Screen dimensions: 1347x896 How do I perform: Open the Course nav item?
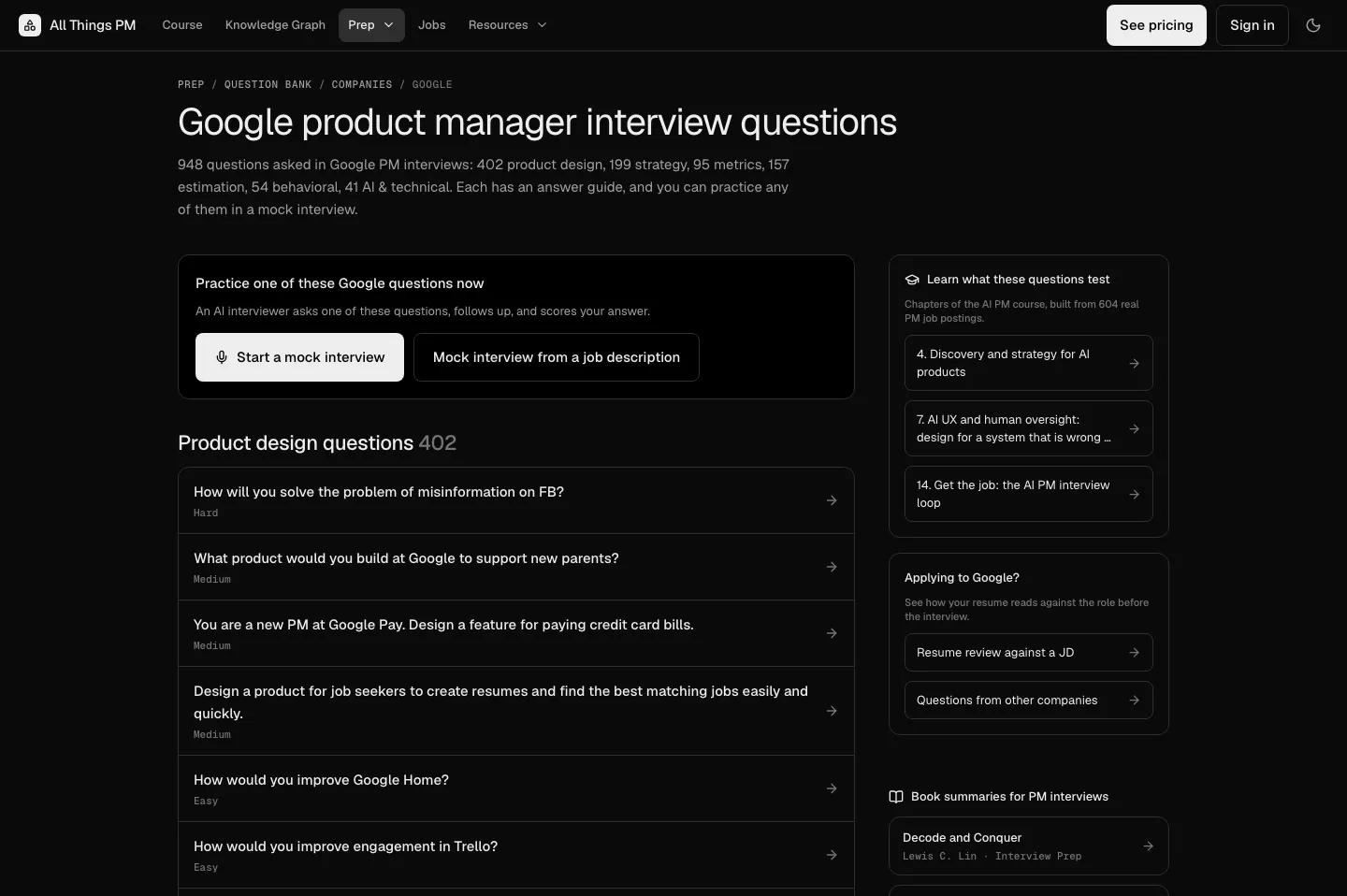click(x=182, y=25)
